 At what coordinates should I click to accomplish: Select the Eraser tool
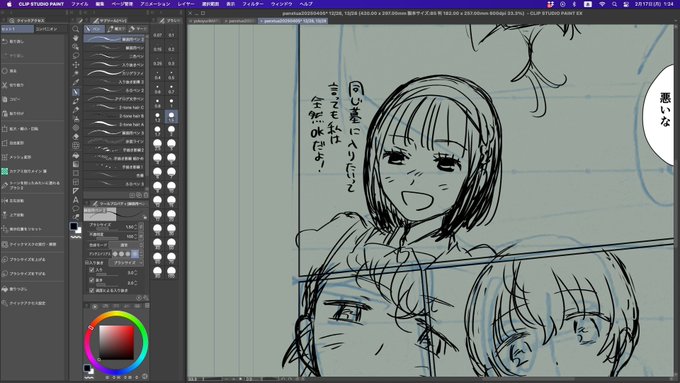coord(76,137)
